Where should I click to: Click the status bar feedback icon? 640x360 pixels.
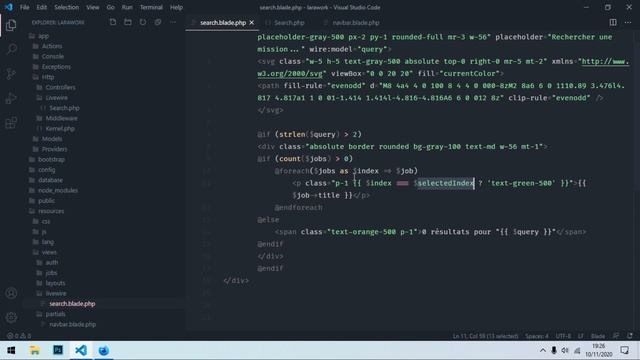point(616,336)
